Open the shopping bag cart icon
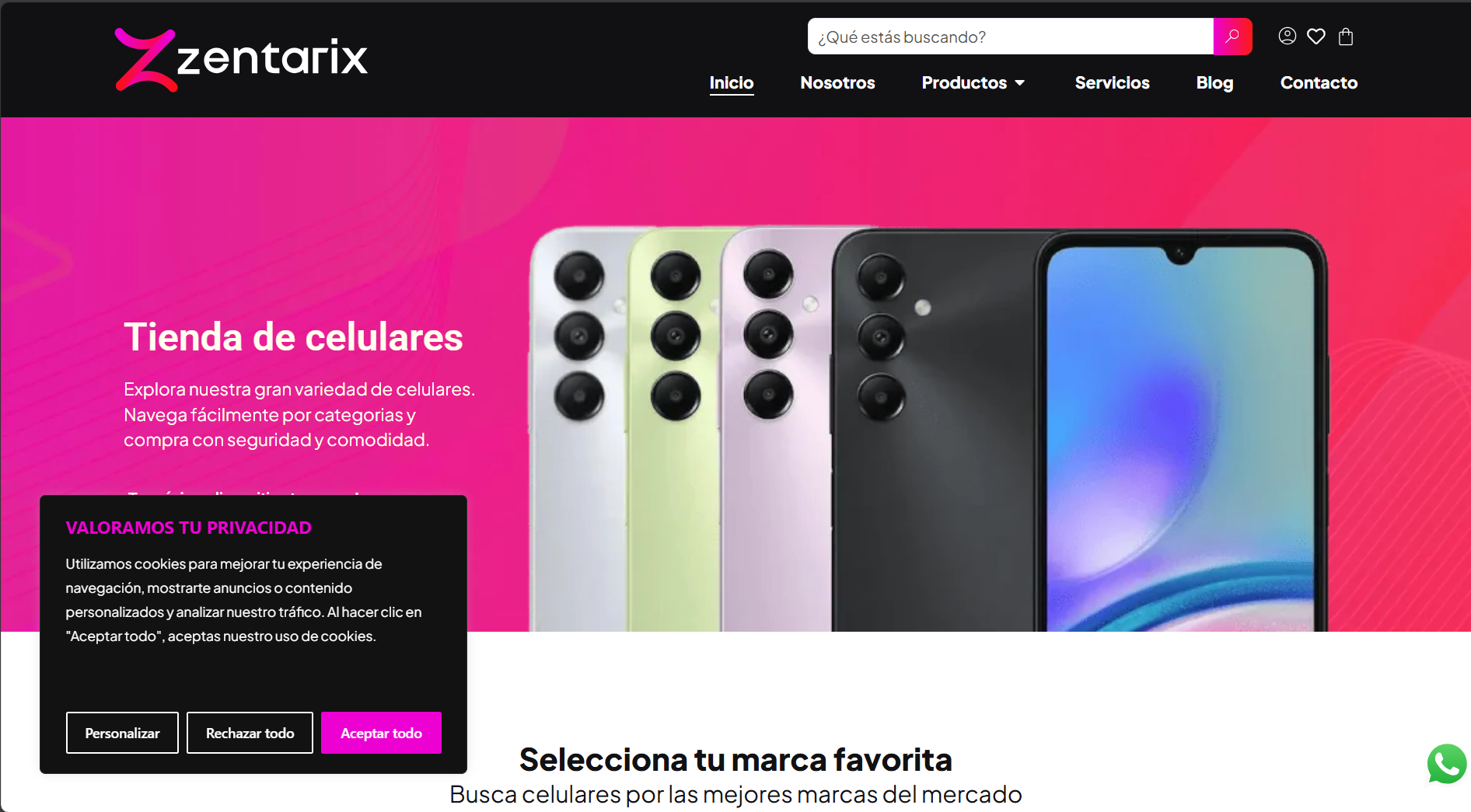The height and width of the screenshot is (812, 1471). point(1346,37)
